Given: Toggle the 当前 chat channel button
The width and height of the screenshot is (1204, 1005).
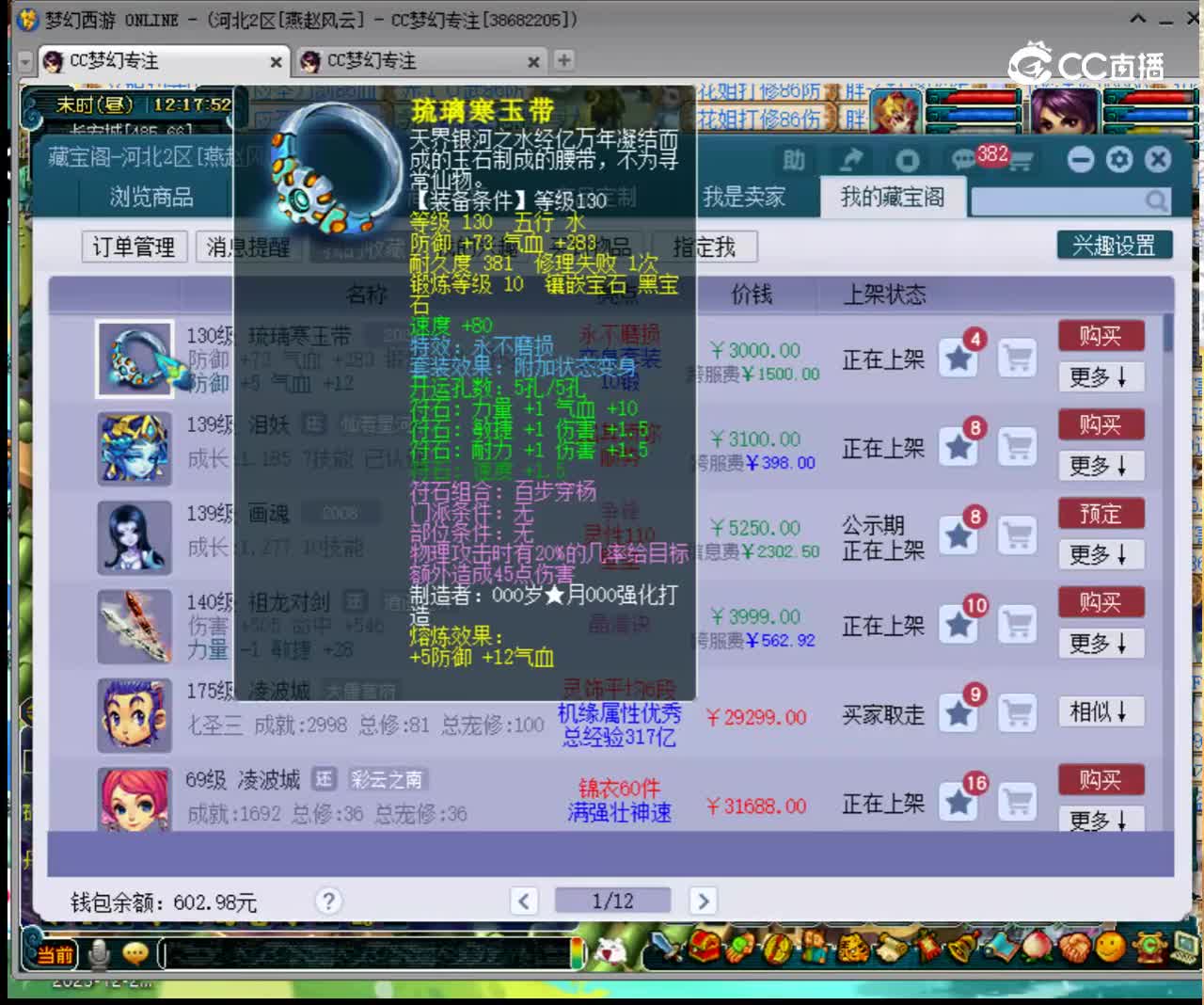Looking at the screenshot, I should 55,955.
